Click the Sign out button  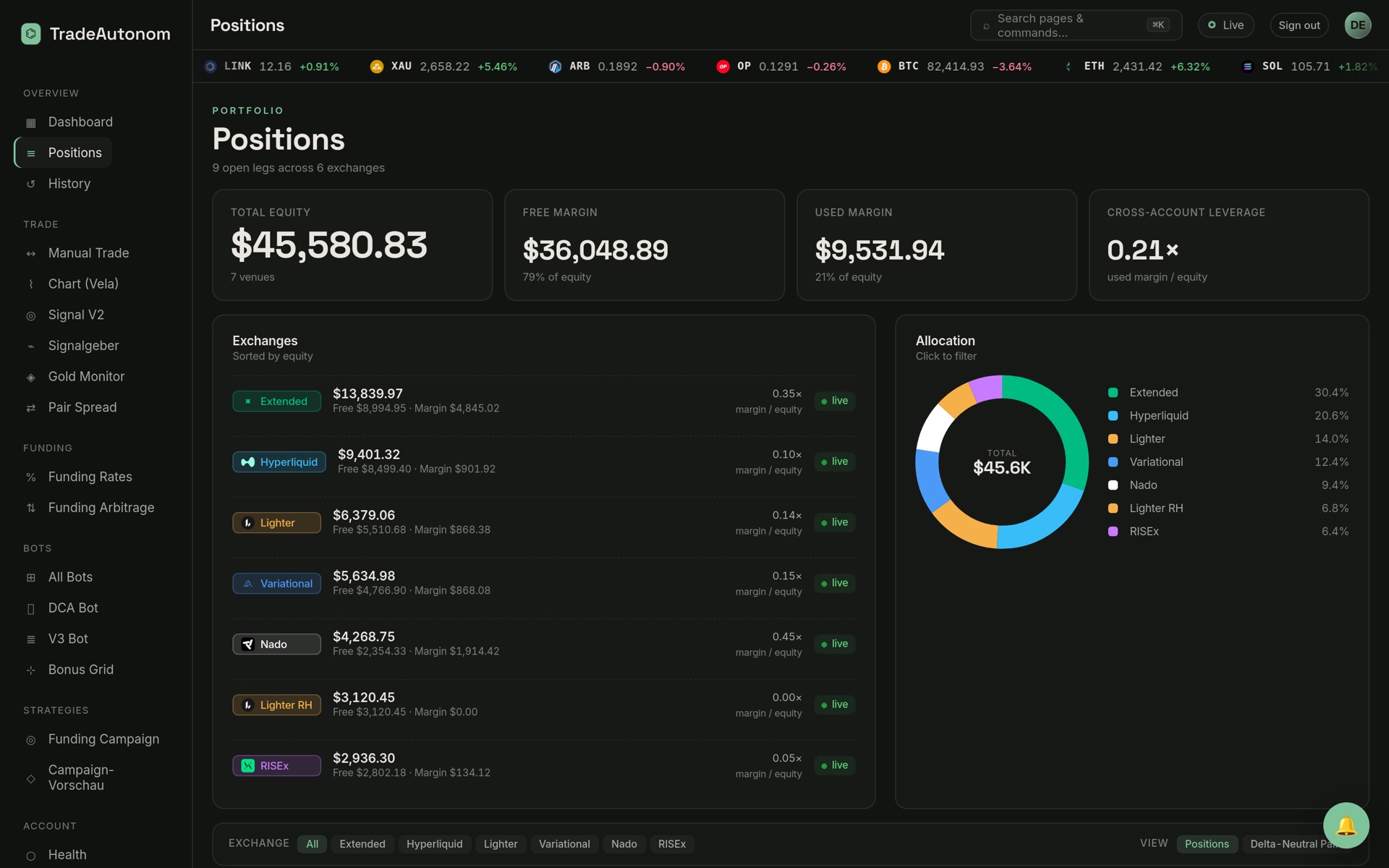(1299, 25)
